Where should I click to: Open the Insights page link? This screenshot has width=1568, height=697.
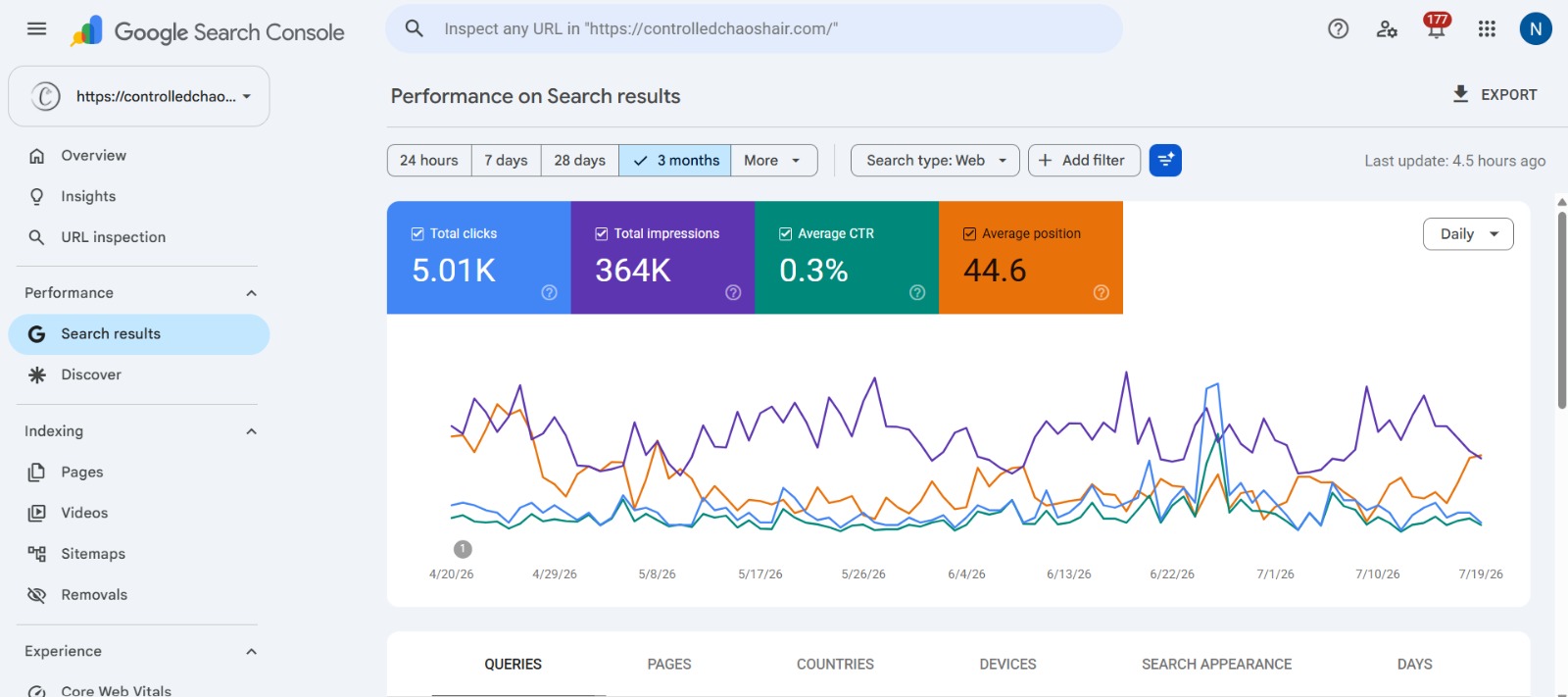[x=88, y=196]
